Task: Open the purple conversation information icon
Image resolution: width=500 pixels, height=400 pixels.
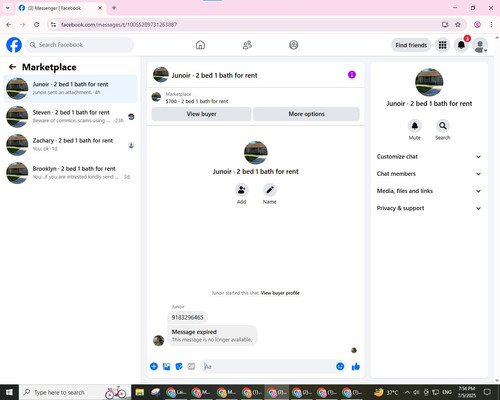Action: (x=352, y=75)
